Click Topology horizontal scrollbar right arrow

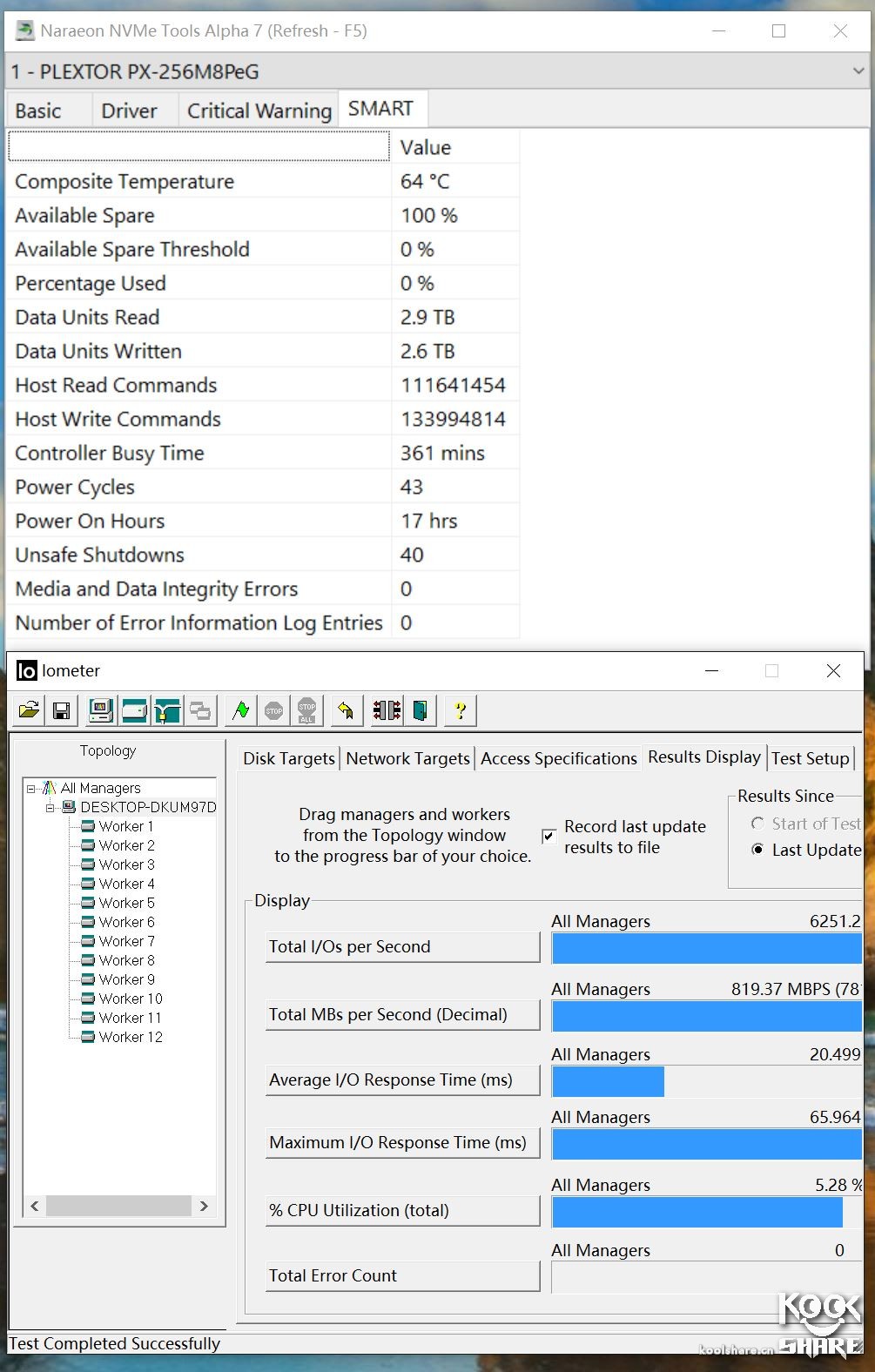(x=204, y=1206)
